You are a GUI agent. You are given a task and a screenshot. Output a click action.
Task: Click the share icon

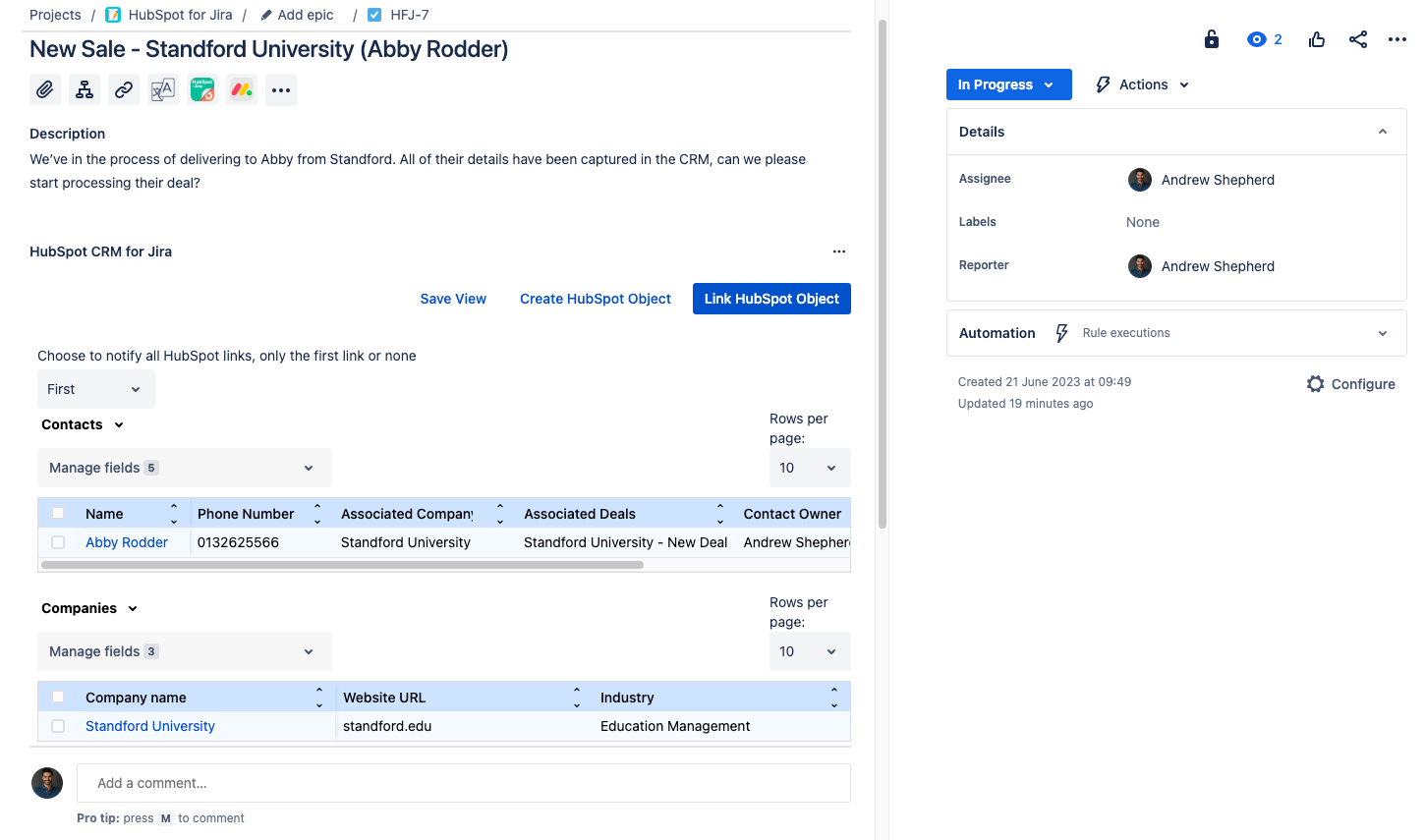pos(1358,39)
